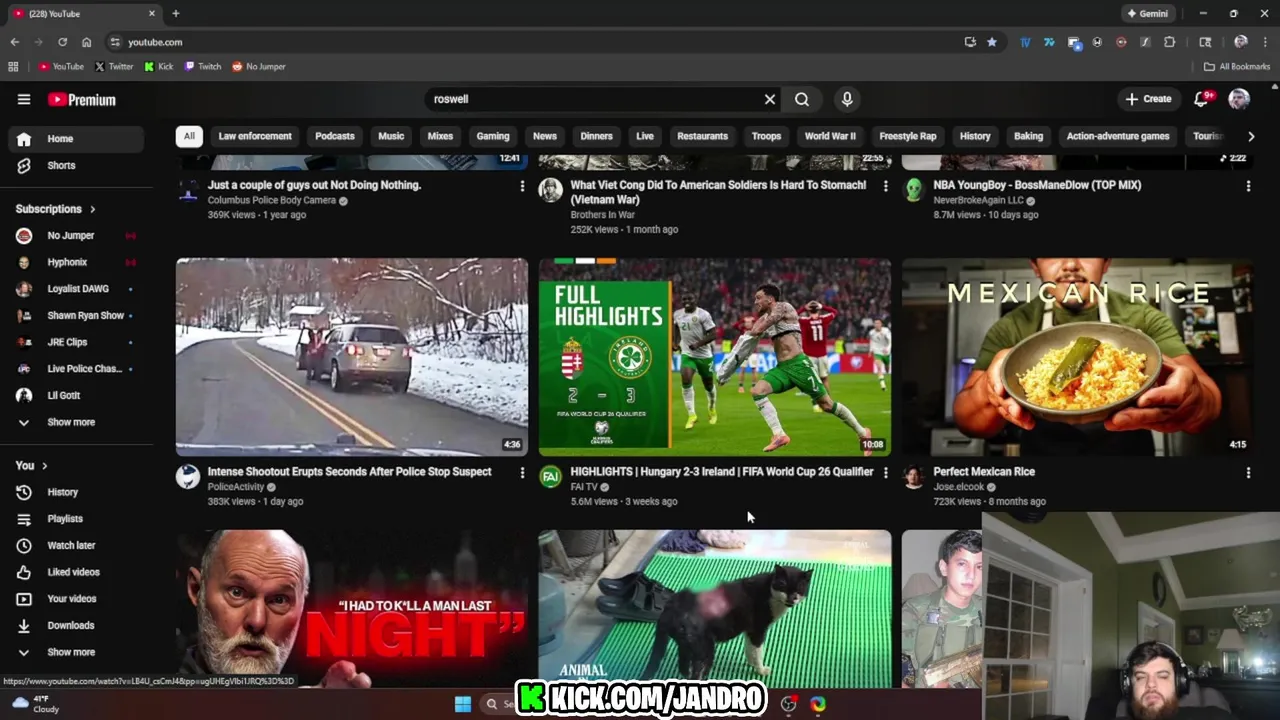This screenshot has width=1280, height=720.
Task: Open the Perfect Mexican Rice title
Action: click(984, 472)
